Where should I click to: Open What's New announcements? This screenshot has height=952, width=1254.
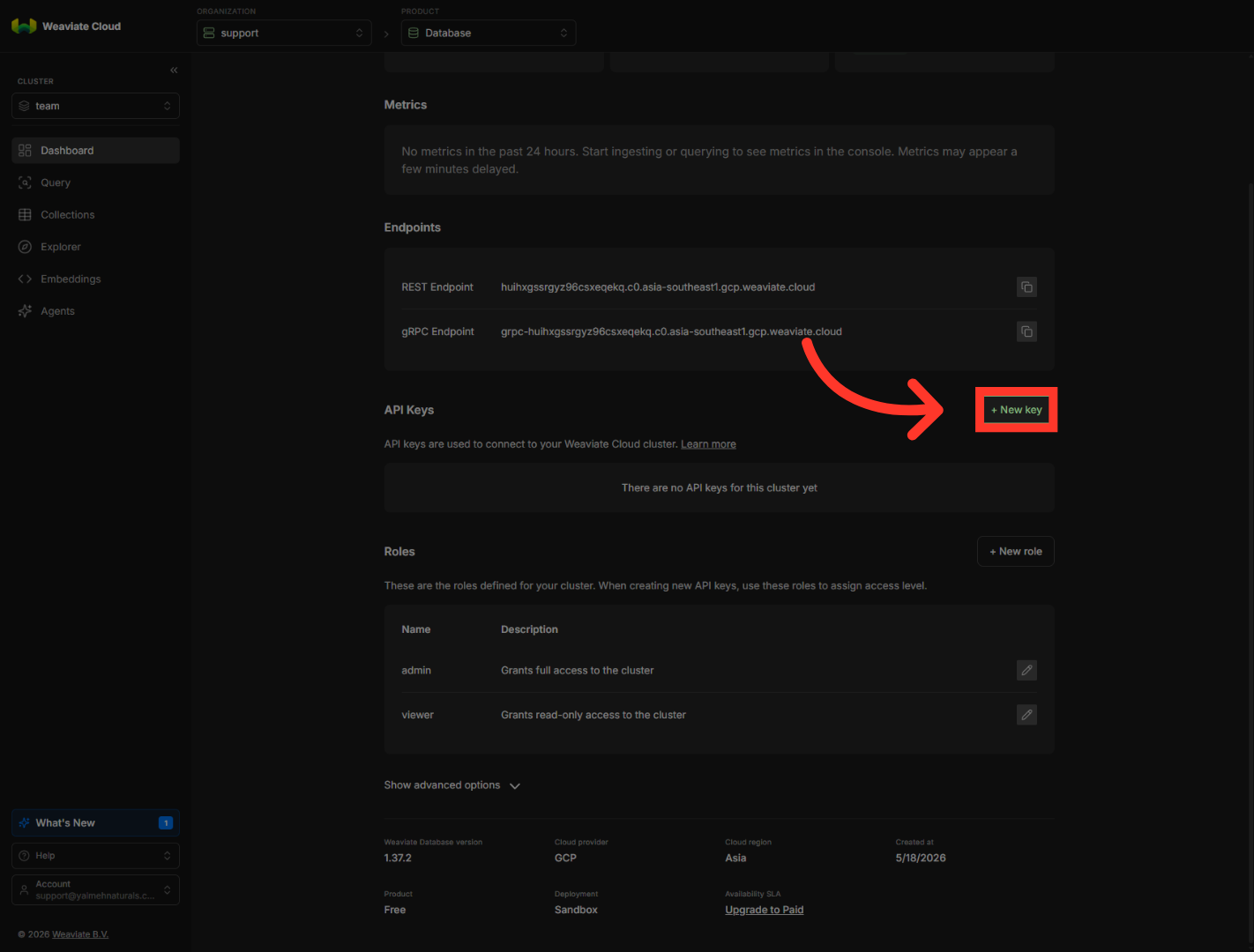coord(95,823)
